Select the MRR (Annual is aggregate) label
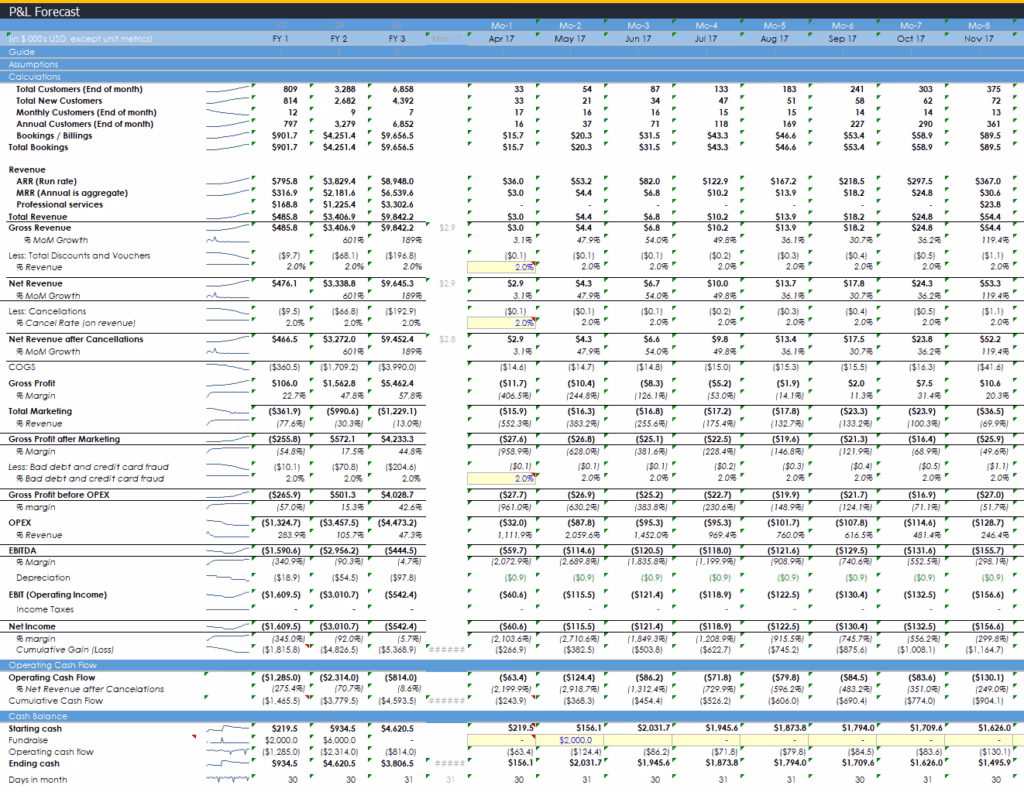 tap(72, 193)
